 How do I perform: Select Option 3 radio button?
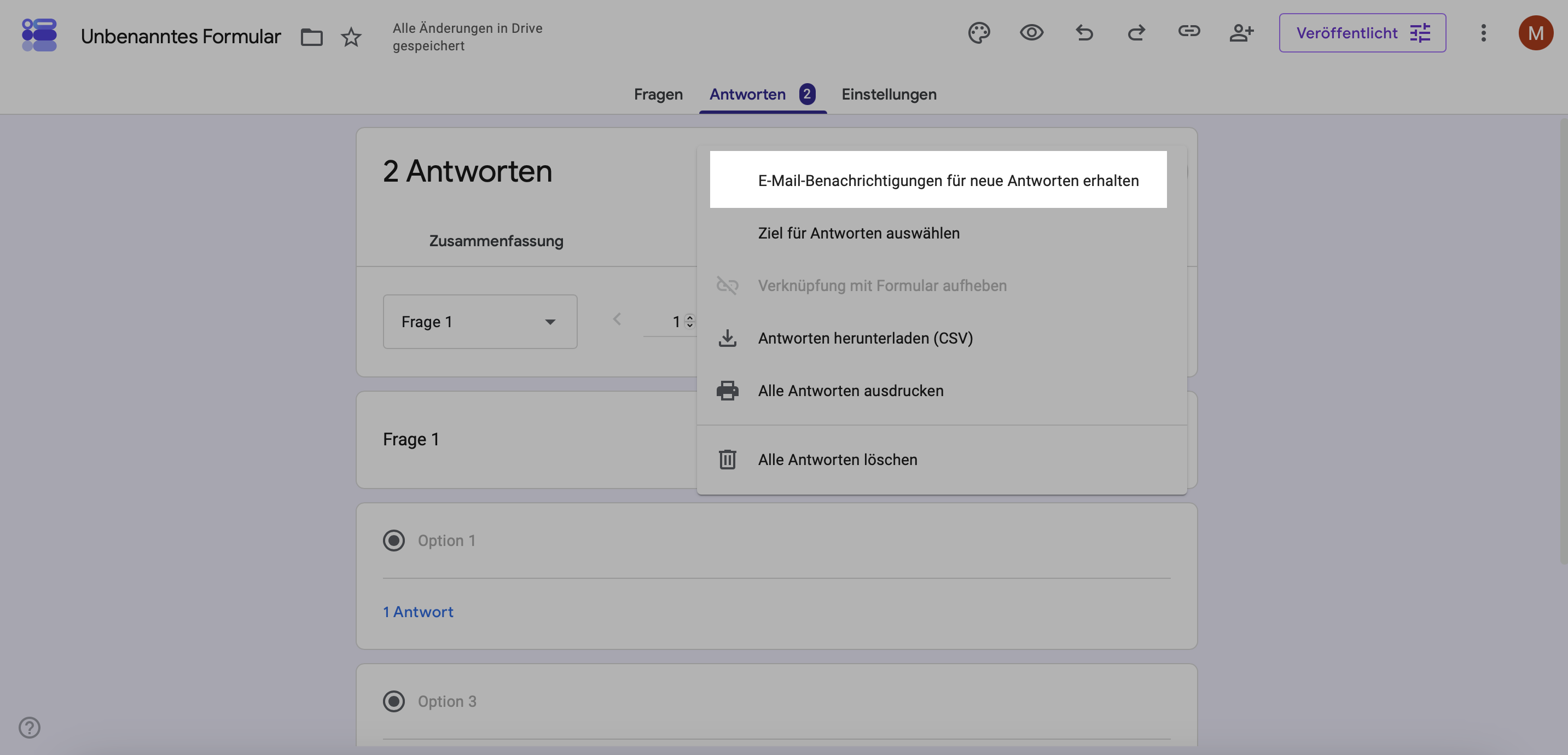pyautogui.click(x=393, y=701)
